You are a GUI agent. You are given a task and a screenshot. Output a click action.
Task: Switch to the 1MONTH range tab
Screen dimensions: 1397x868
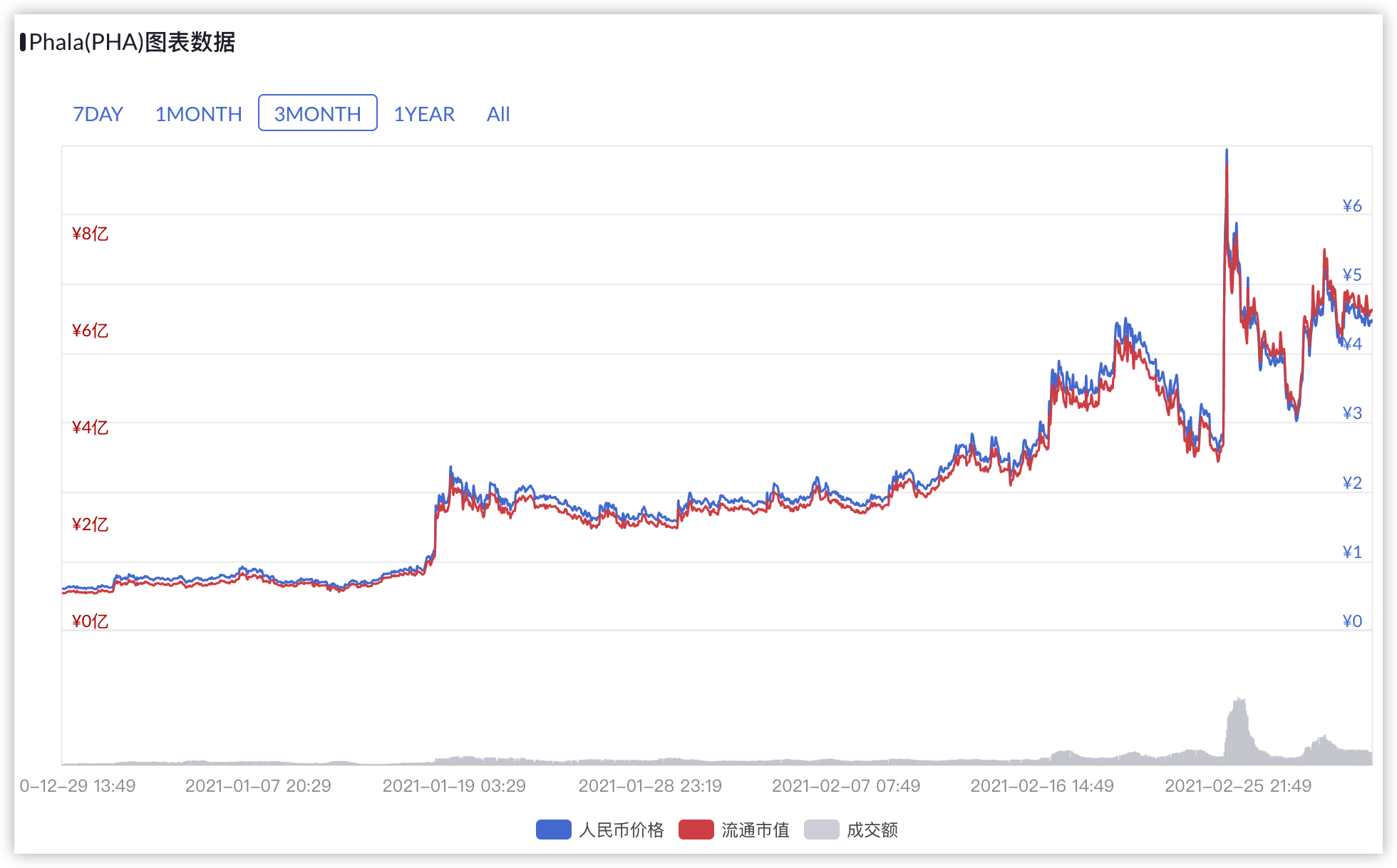tap(199, 114)
